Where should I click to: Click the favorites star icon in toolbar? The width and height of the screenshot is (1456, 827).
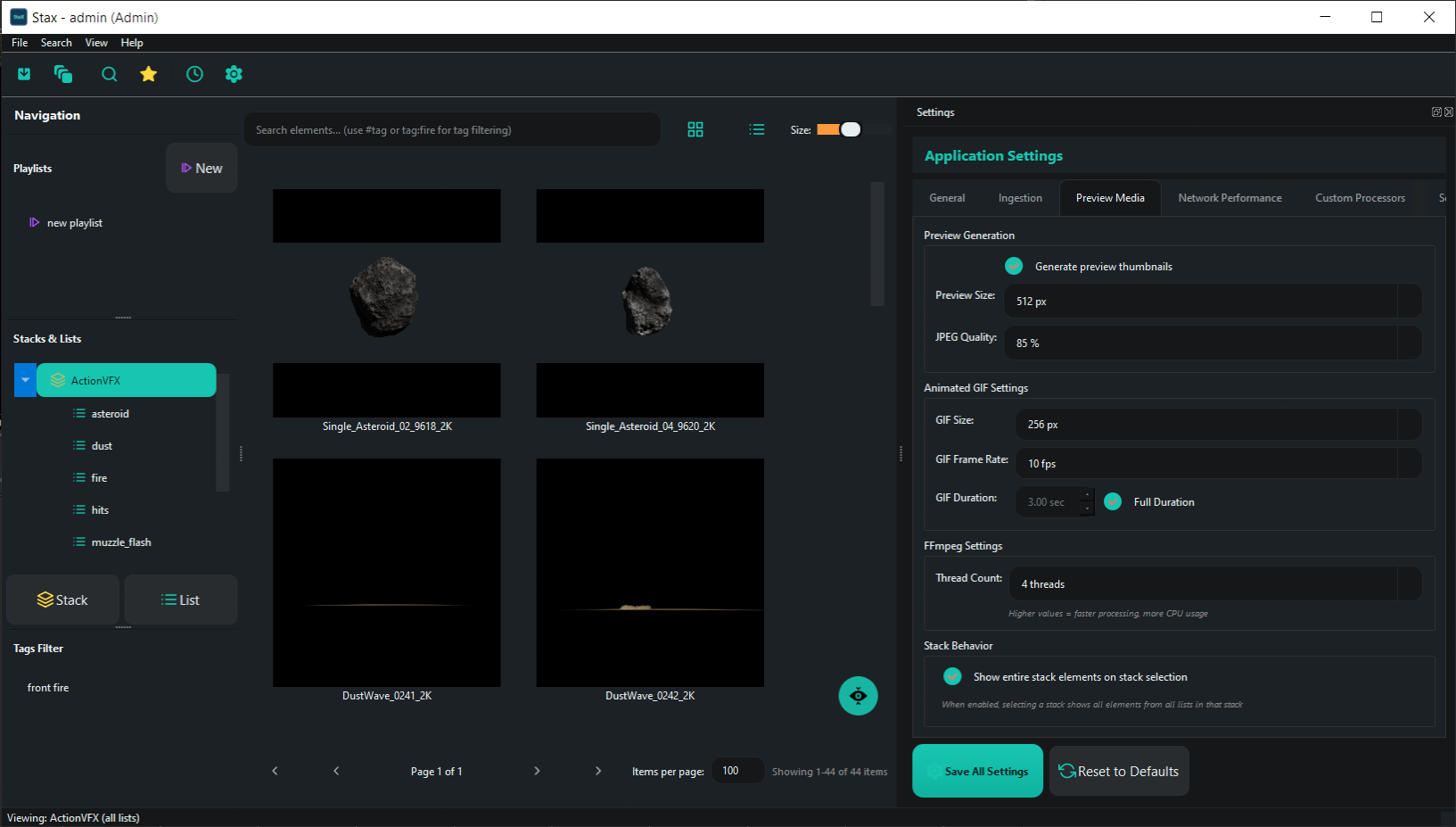(149, 74)
